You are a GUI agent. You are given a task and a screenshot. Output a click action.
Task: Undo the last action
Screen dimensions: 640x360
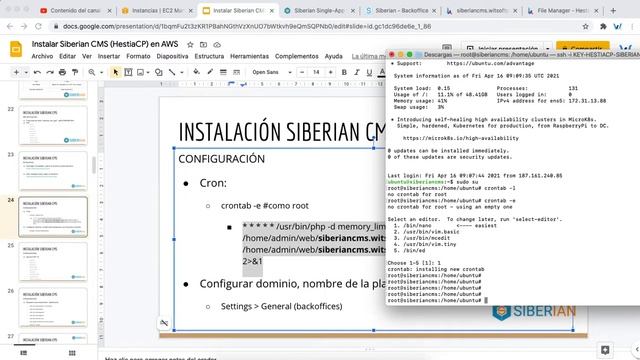[x=37, y=72]
